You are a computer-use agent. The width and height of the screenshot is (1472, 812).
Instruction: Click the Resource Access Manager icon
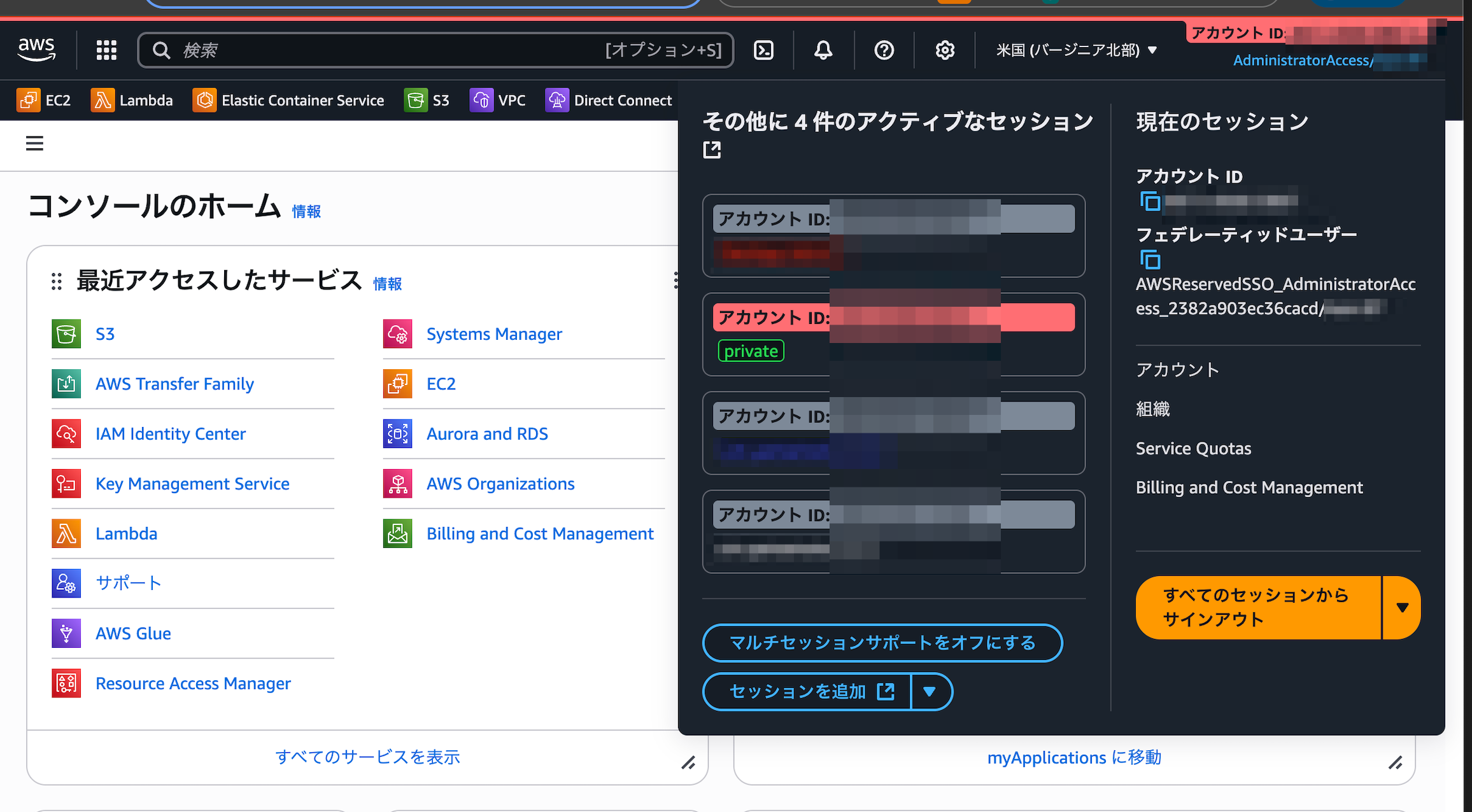tap(66, 683)
